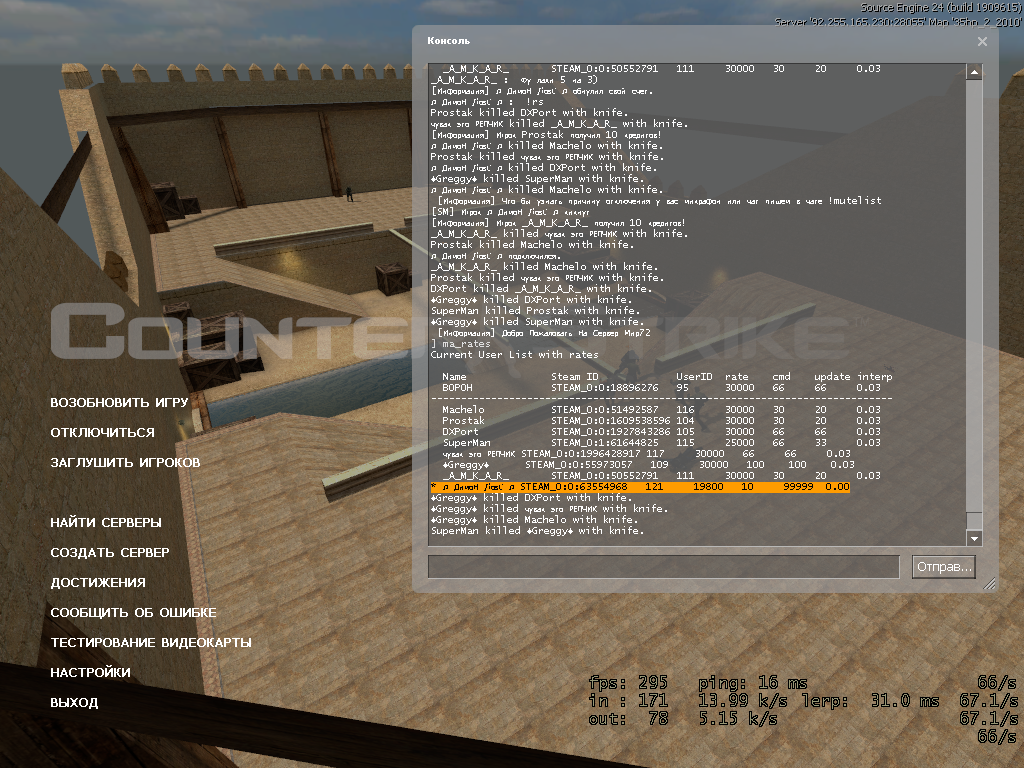Click the SuperMan STEAM_0:1:61644825 row

click(661, 443)
